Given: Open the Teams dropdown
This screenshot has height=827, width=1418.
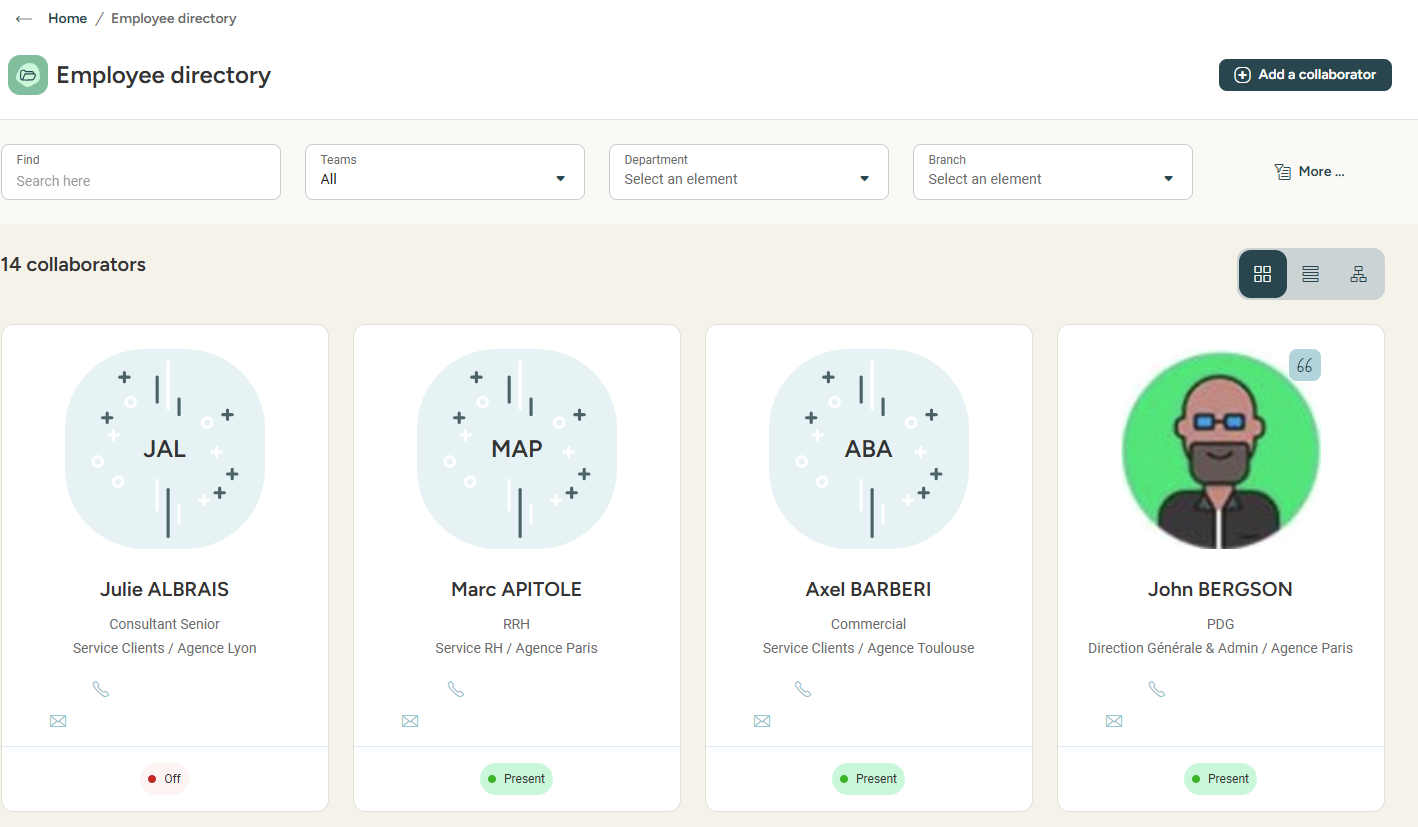Looking at the screenshot, I should click(x=445, y=172).
